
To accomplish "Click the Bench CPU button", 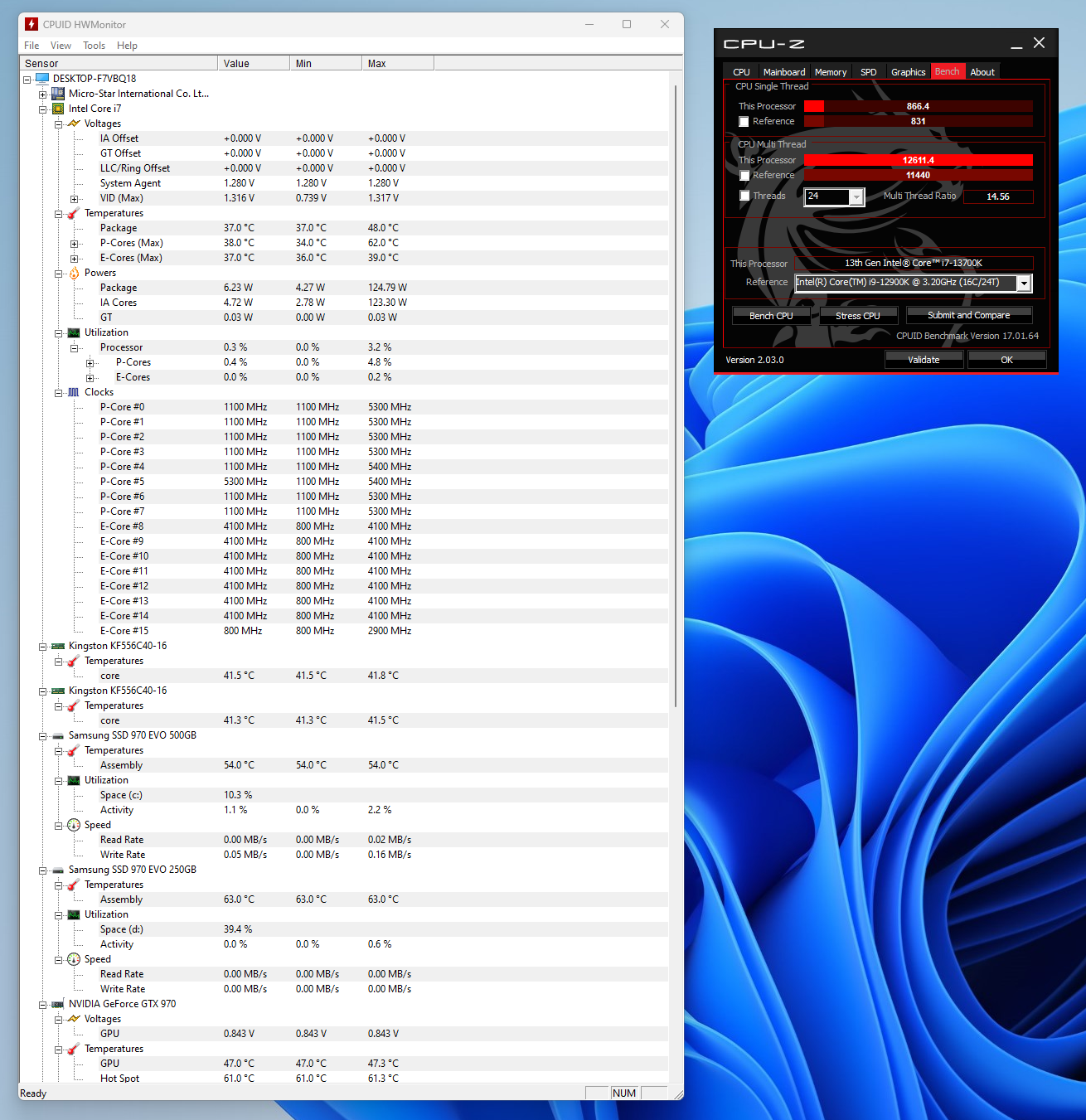I will [x=771, y=316].
